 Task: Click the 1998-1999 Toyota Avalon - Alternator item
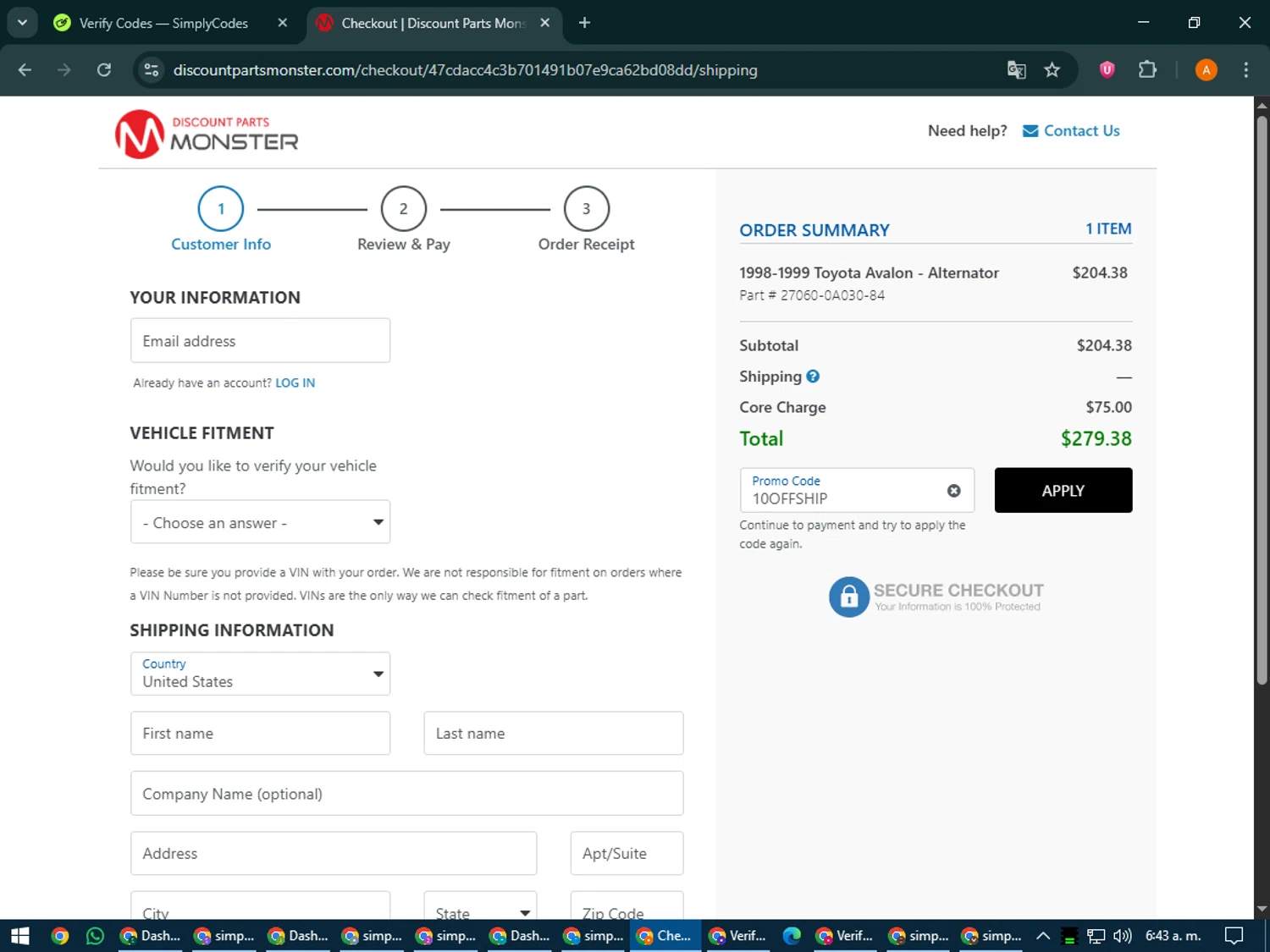point(869,272)
